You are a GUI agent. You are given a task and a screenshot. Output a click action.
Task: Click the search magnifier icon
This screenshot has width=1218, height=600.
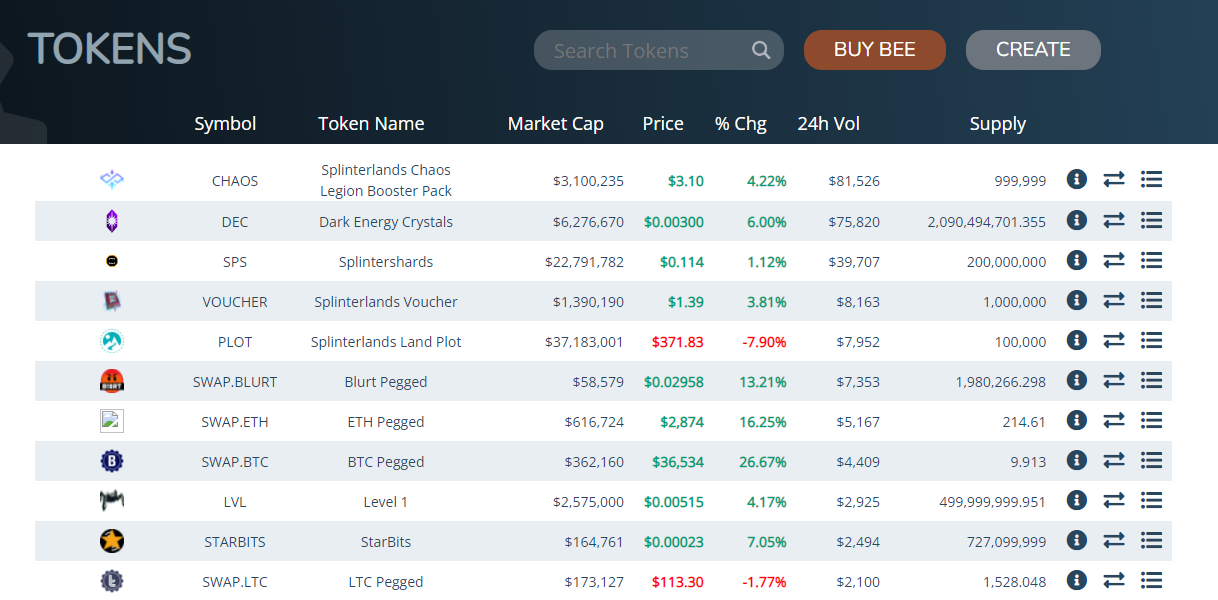click(761, 50)
